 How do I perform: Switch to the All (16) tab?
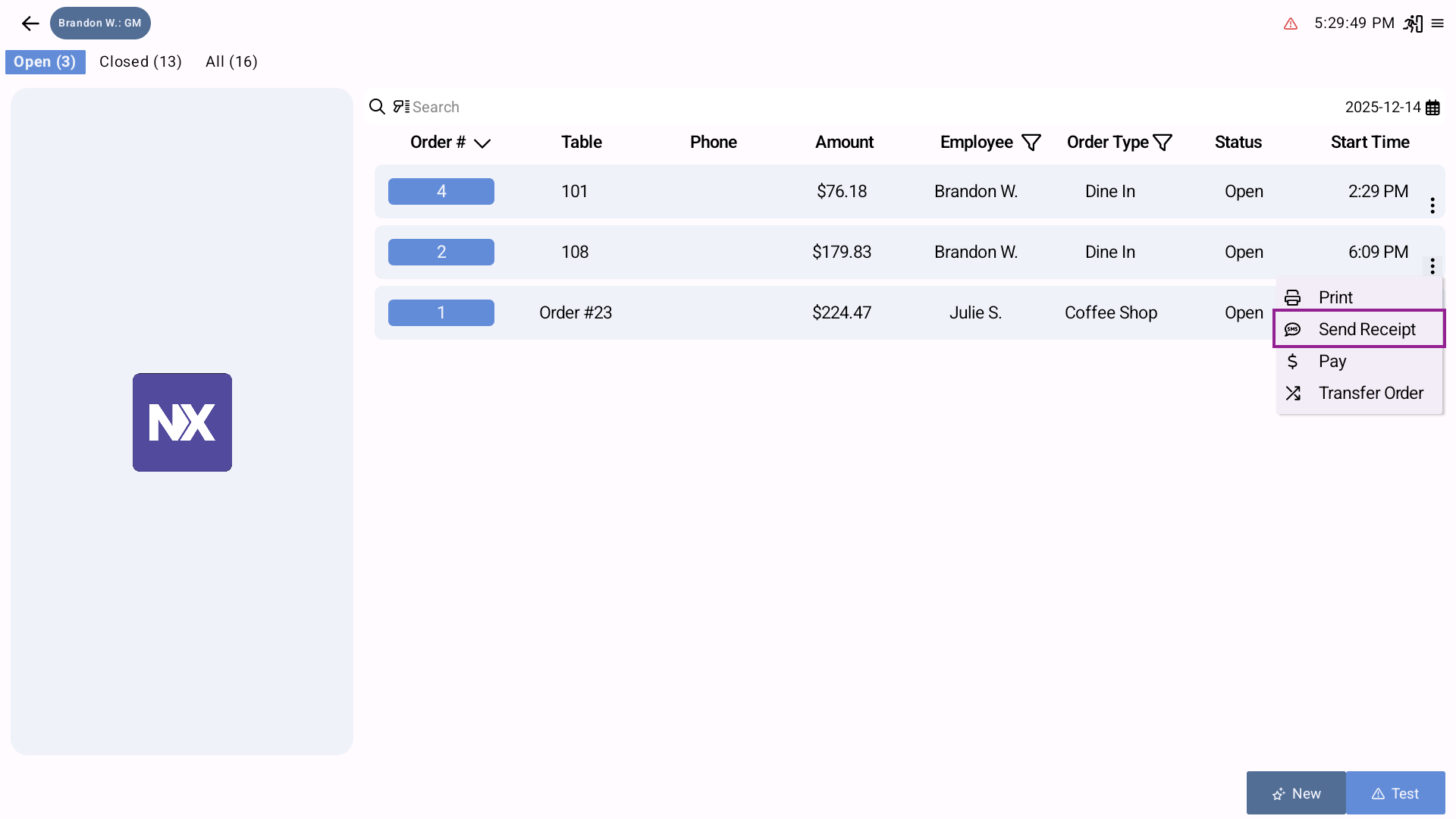(231, 62)
